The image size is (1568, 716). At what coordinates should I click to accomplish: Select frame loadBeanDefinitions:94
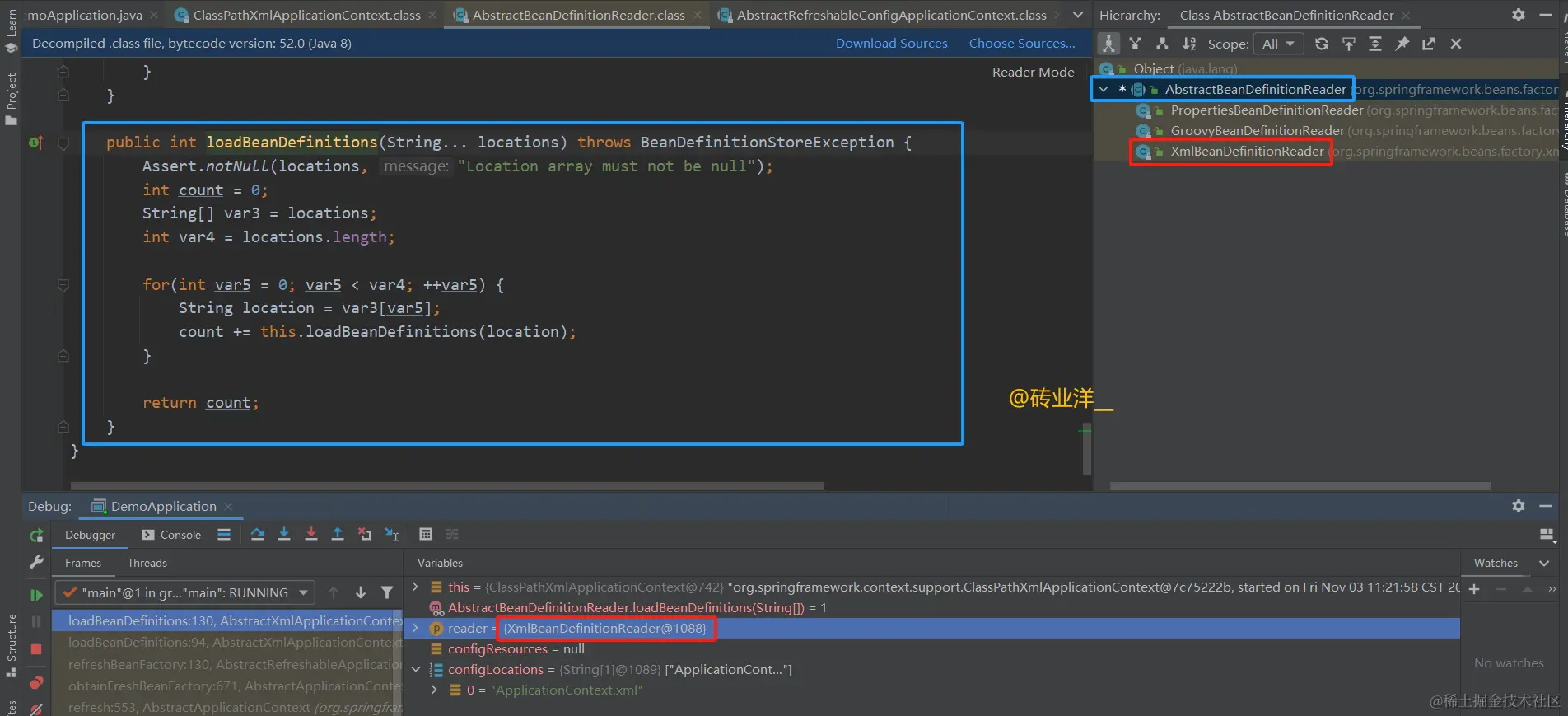[228, 643]
